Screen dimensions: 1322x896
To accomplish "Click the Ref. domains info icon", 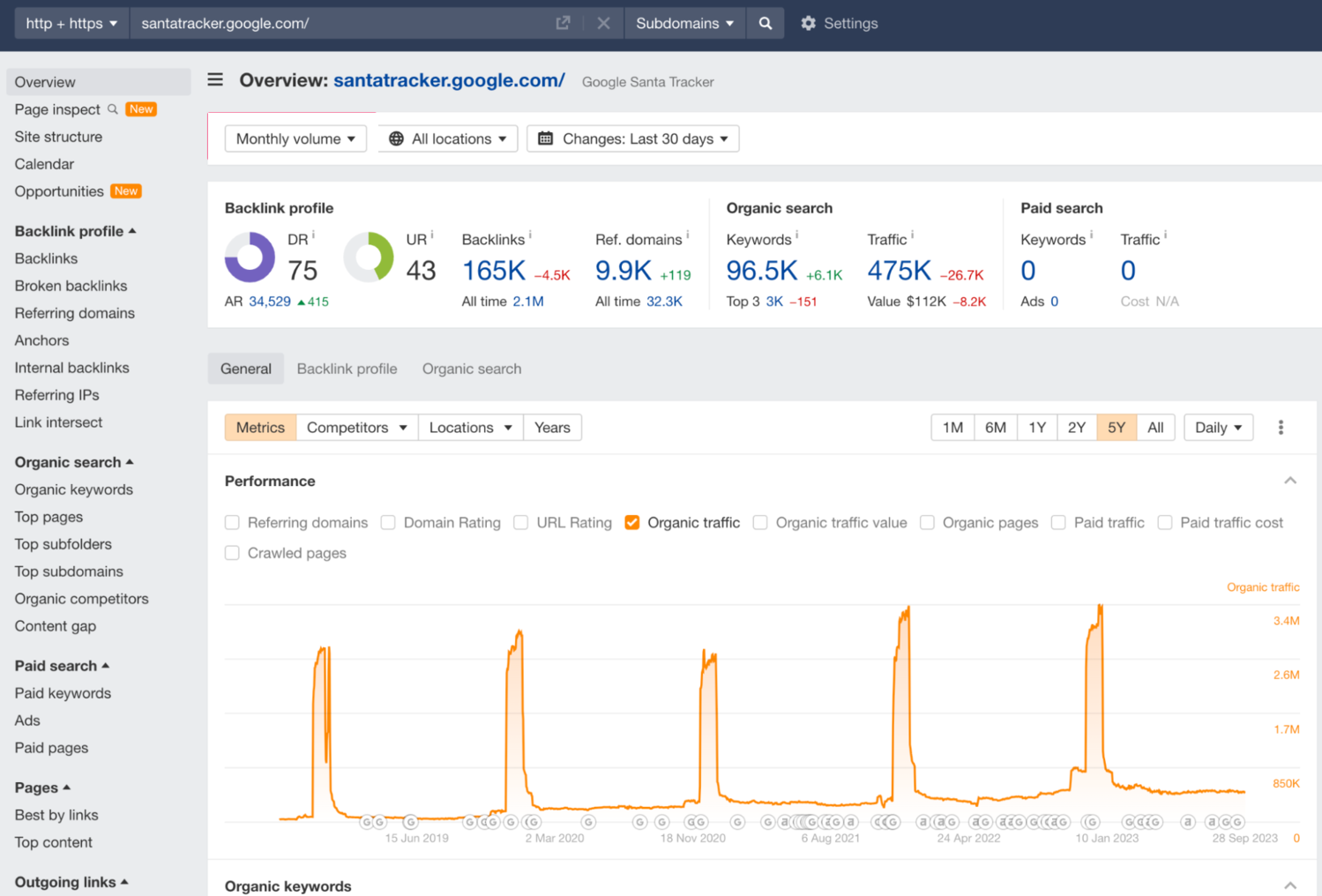I will (687, 235).
